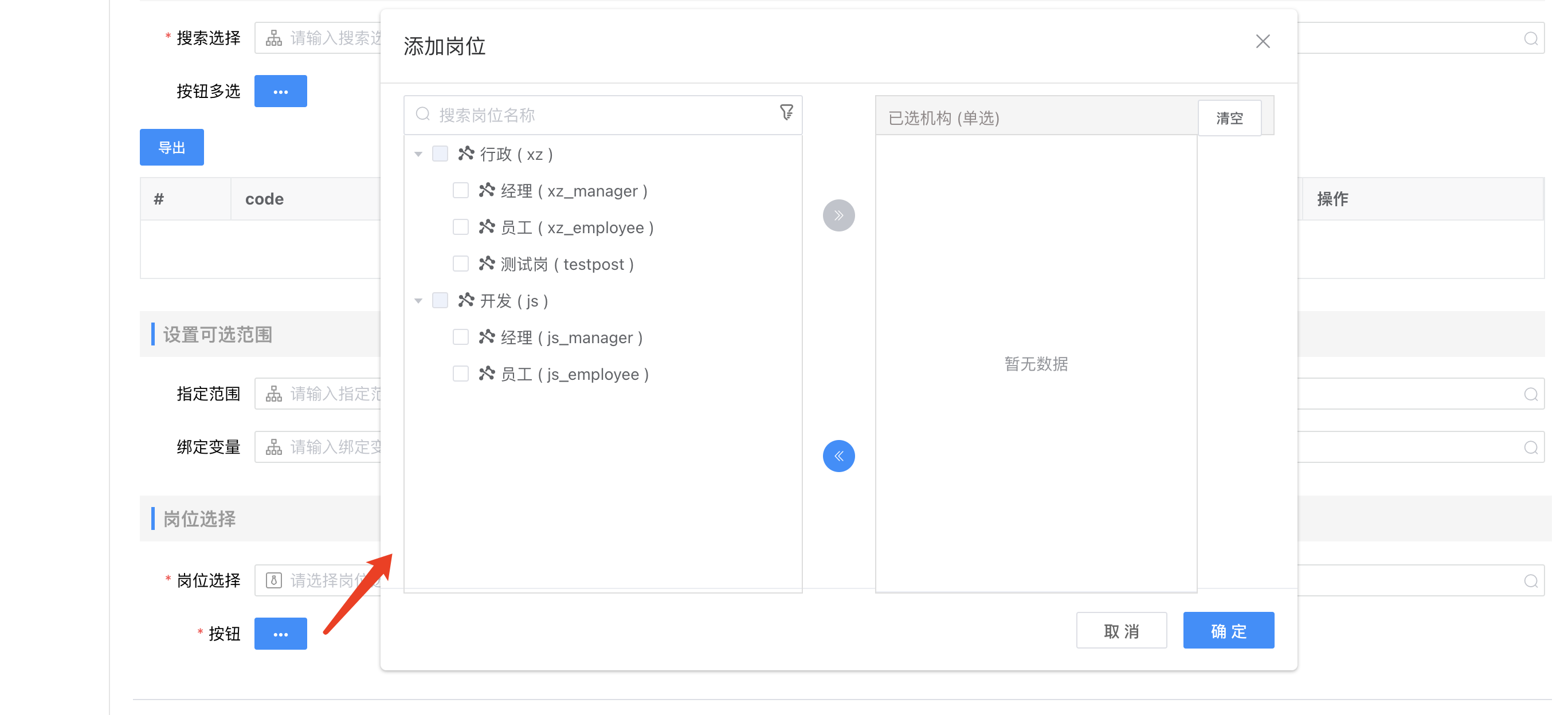This screenshot has height=715, width=1568.
Task: Click the org-tree icon in 绑定变量 field
Action: tap(274, 447)
